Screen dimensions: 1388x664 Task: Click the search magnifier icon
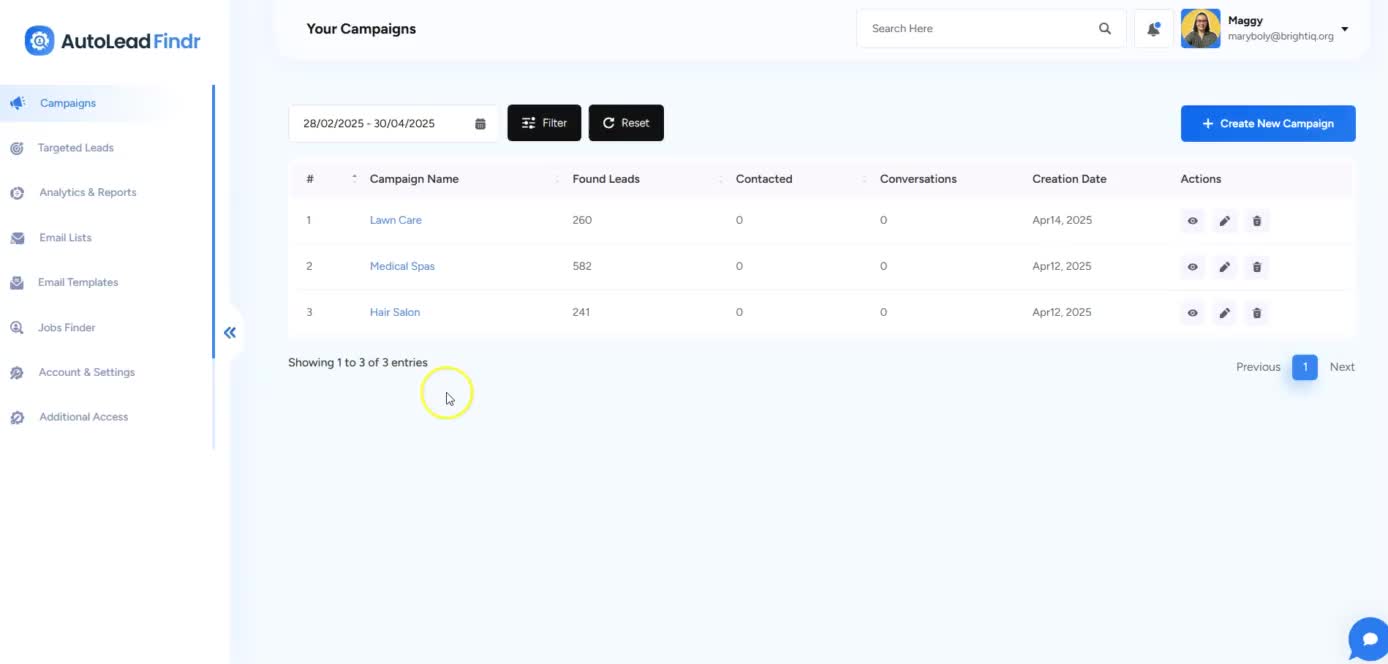tap(1105, 29)
